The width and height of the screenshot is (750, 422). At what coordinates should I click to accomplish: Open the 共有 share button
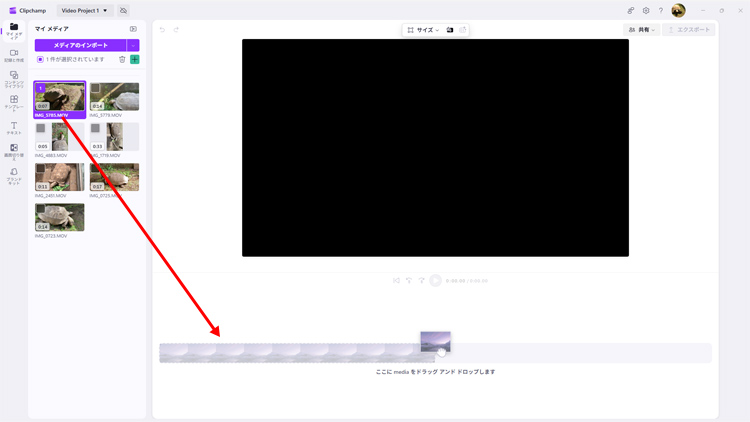pos(641,30)
